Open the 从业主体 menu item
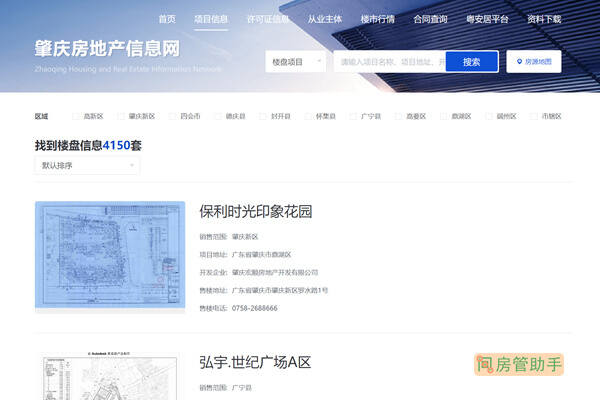The image size is (600, 400). point(325,19)
